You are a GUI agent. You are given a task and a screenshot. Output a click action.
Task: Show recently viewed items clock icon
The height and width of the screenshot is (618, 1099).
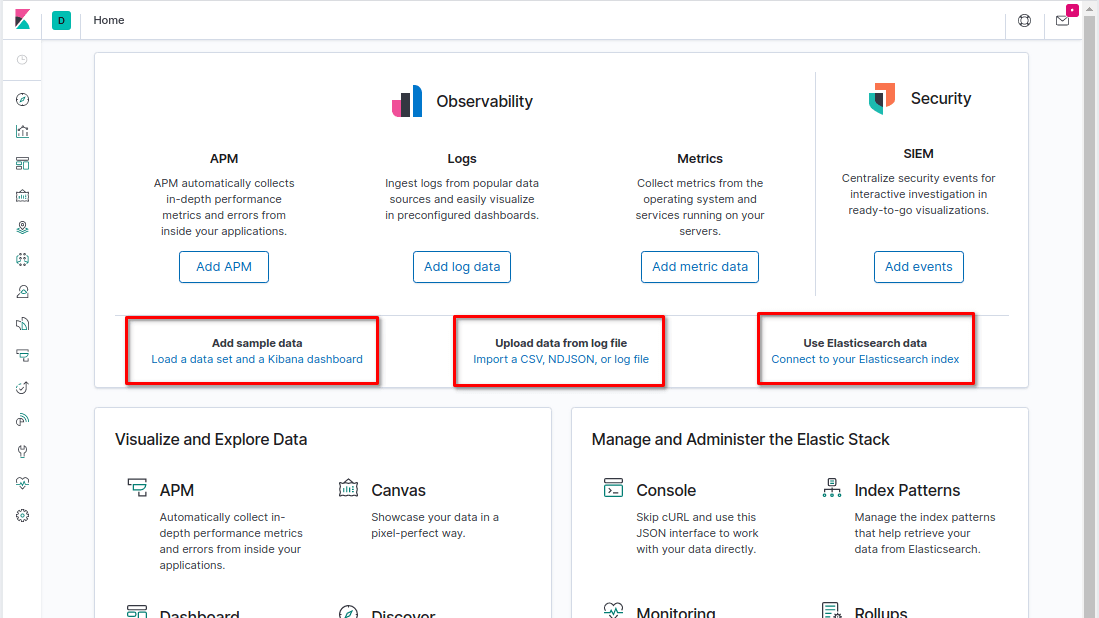(x=22, y=61)
